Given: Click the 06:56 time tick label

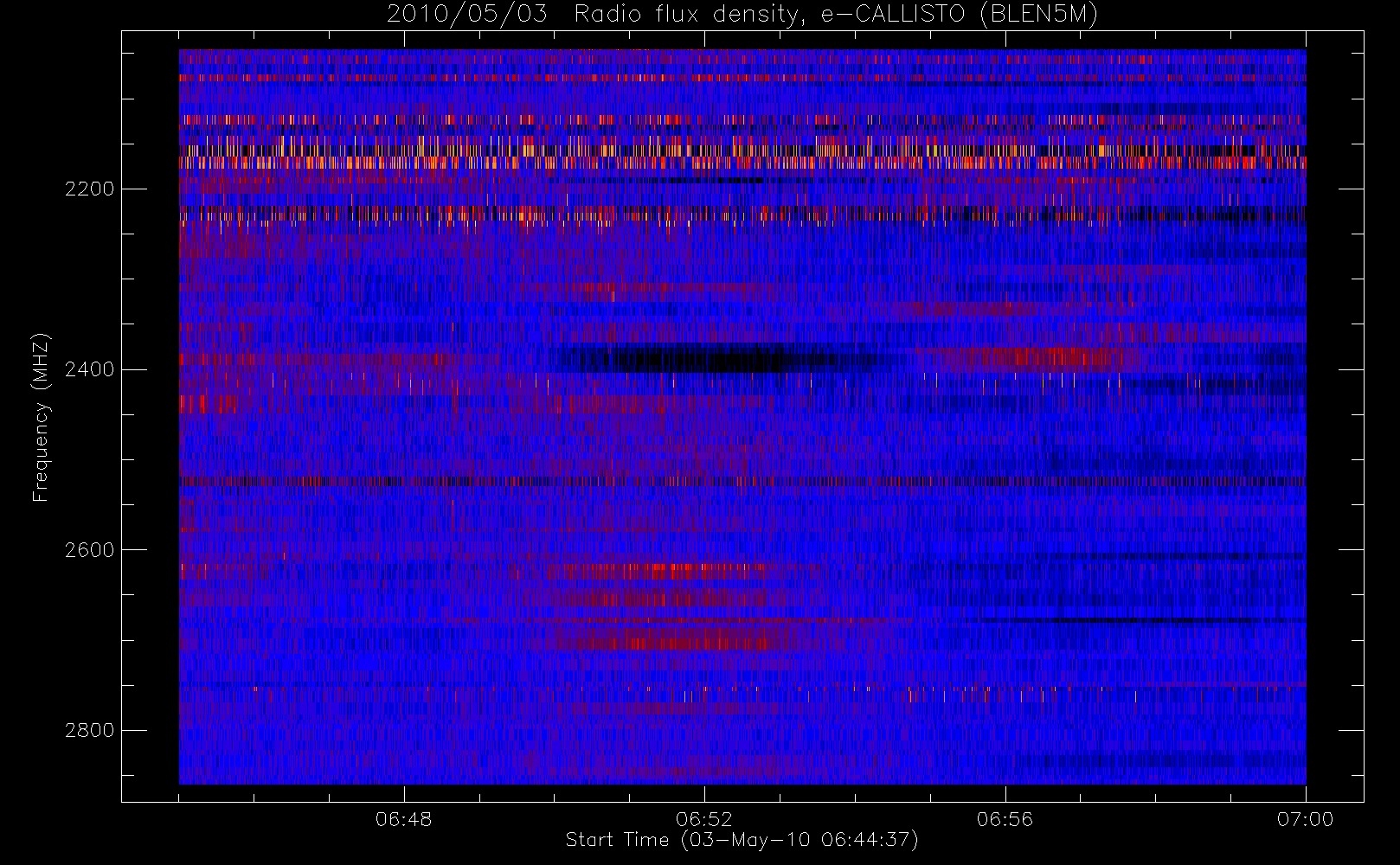Looking at the screenshot, I should pos(1005,819).
